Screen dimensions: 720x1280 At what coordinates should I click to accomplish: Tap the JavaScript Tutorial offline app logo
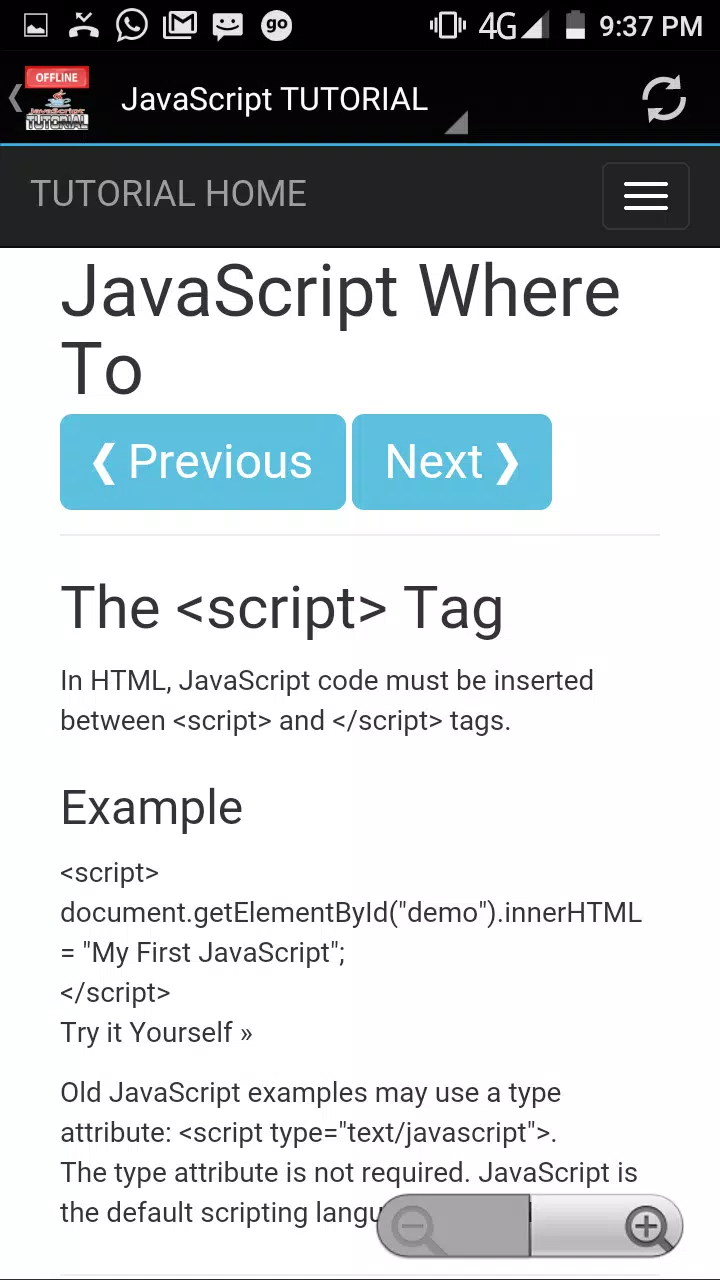pyautogui.click(x=57, y=99)
